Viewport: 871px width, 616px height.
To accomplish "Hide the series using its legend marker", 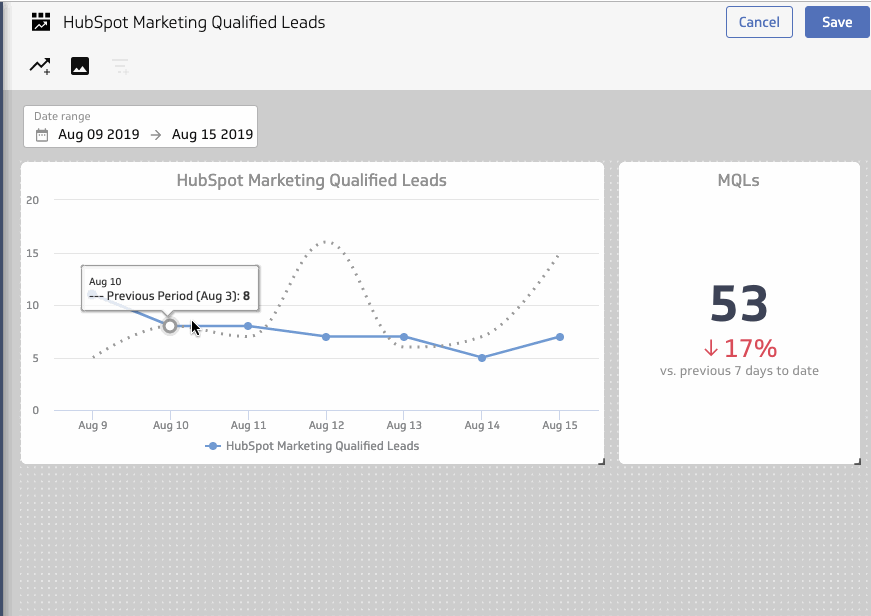I will click(213, 446).
